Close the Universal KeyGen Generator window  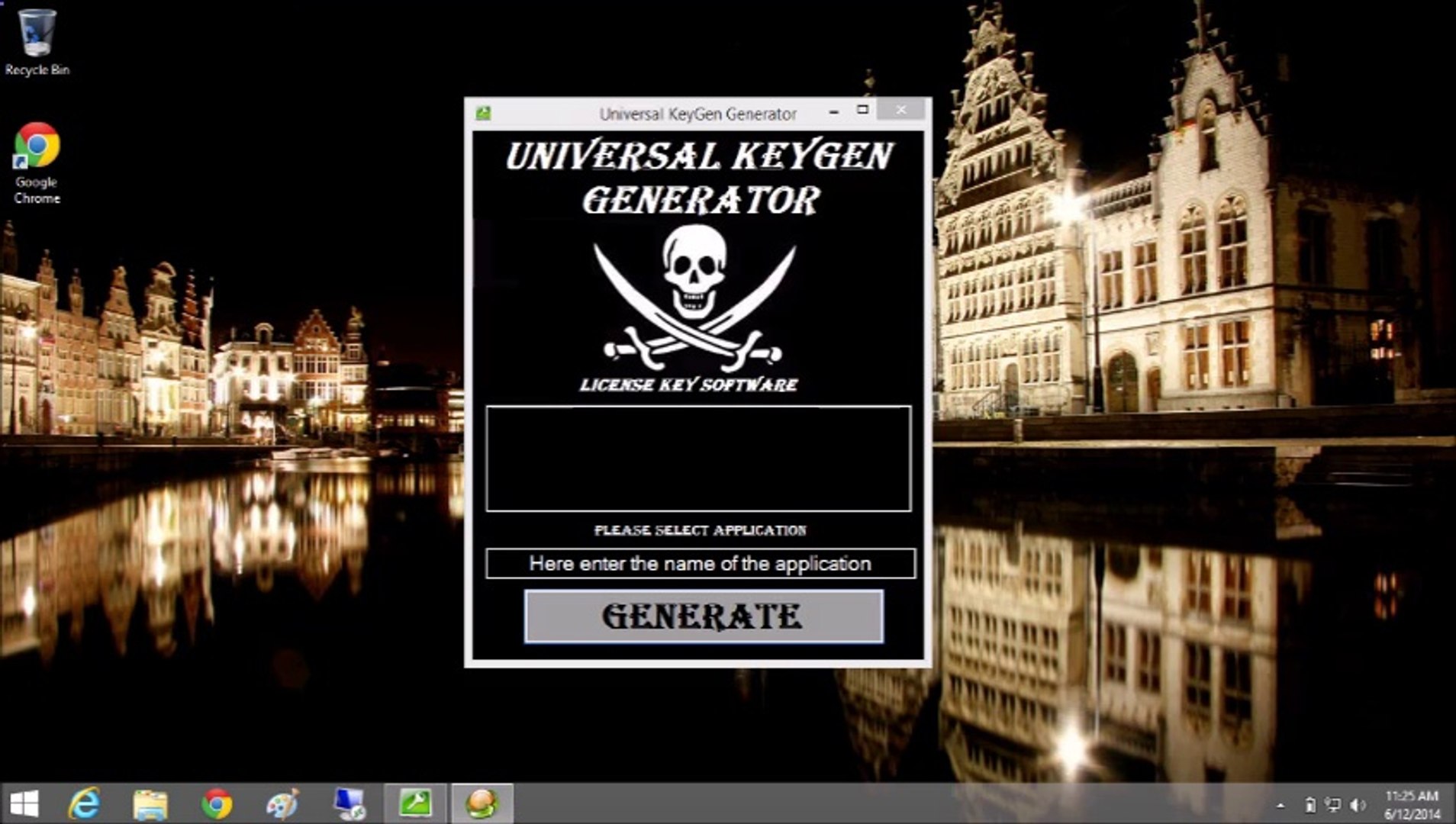[901, 110]
